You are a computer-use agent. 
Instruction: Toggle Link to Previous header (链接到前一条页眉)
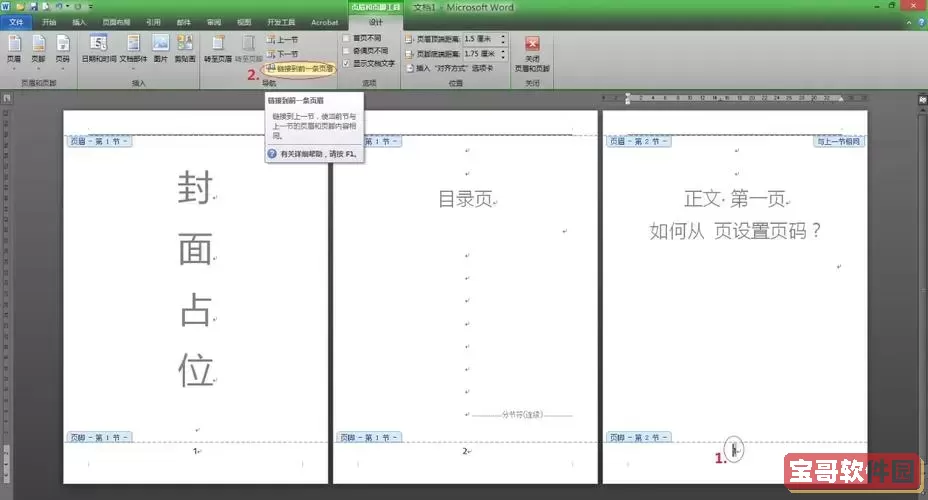300,69
